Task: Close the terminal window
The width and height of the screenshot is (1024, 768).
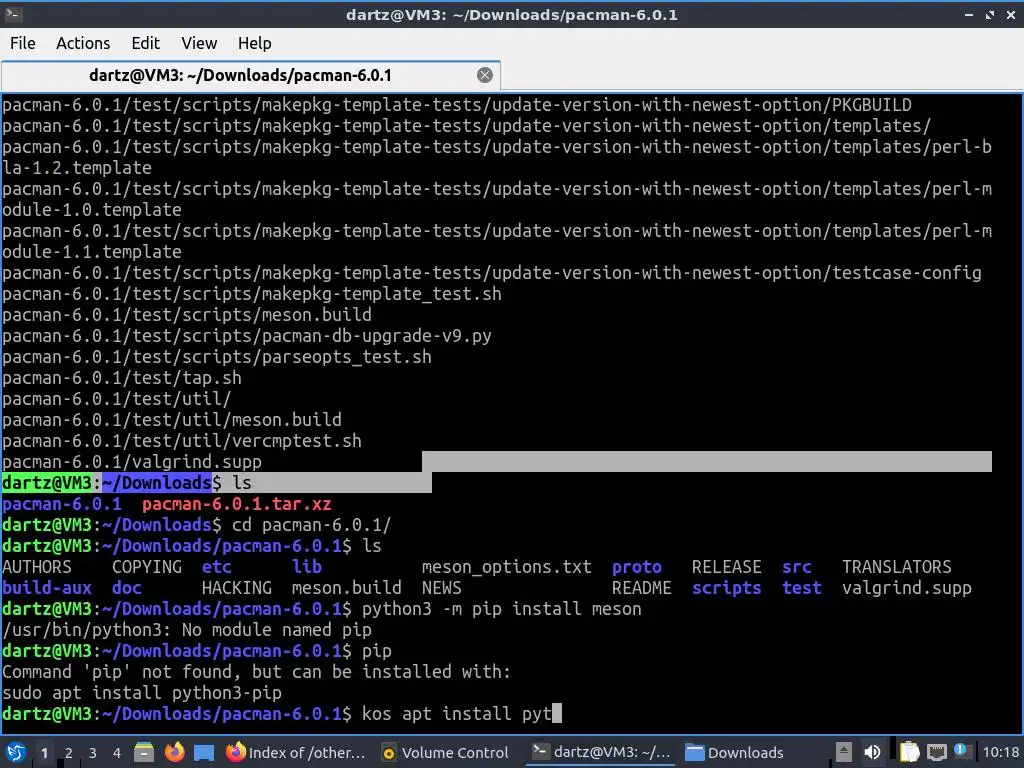Action: pyautogui.click(x=1010, y=14)
